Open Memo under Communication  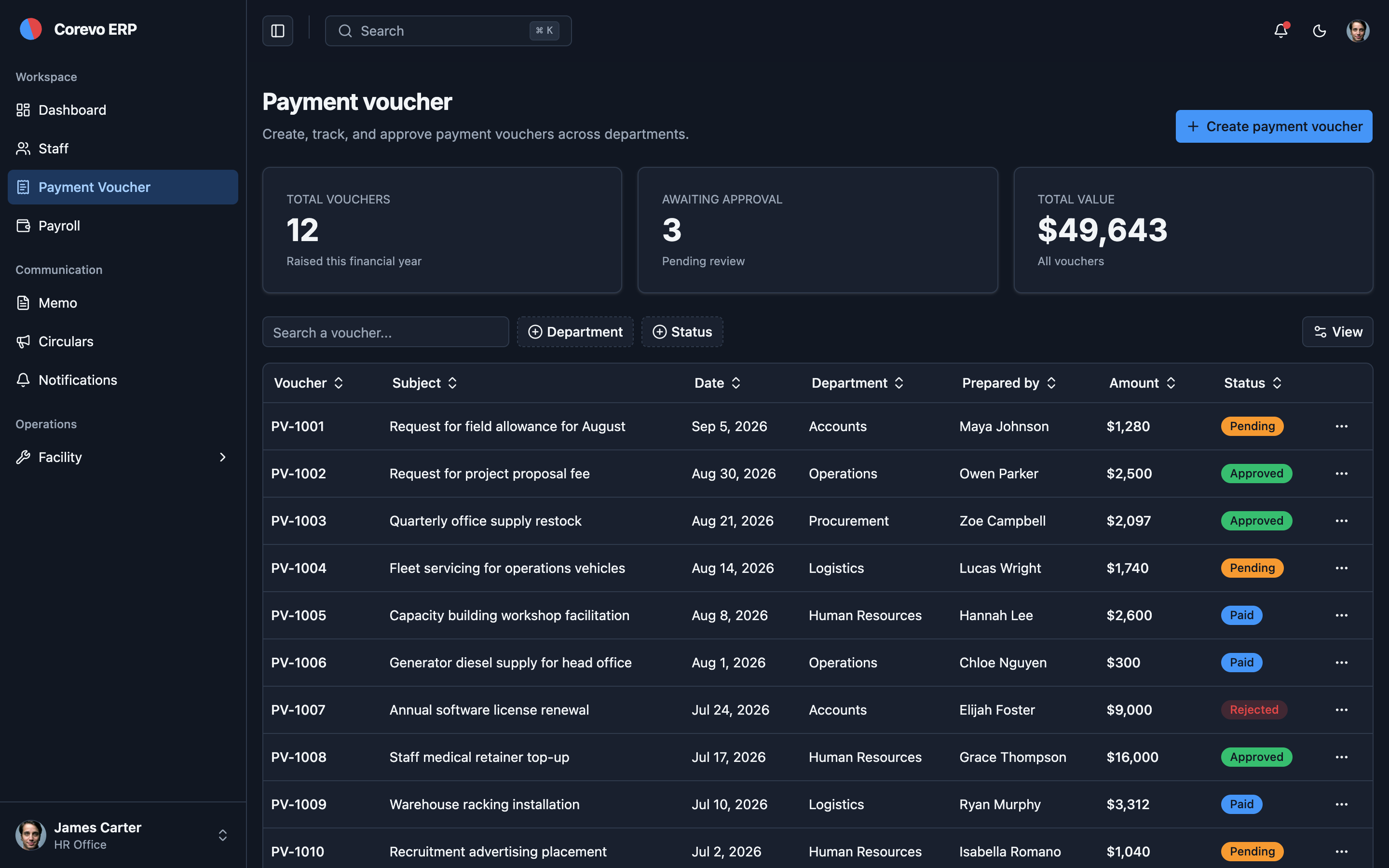pyautogui.click(x=123, y=303)
